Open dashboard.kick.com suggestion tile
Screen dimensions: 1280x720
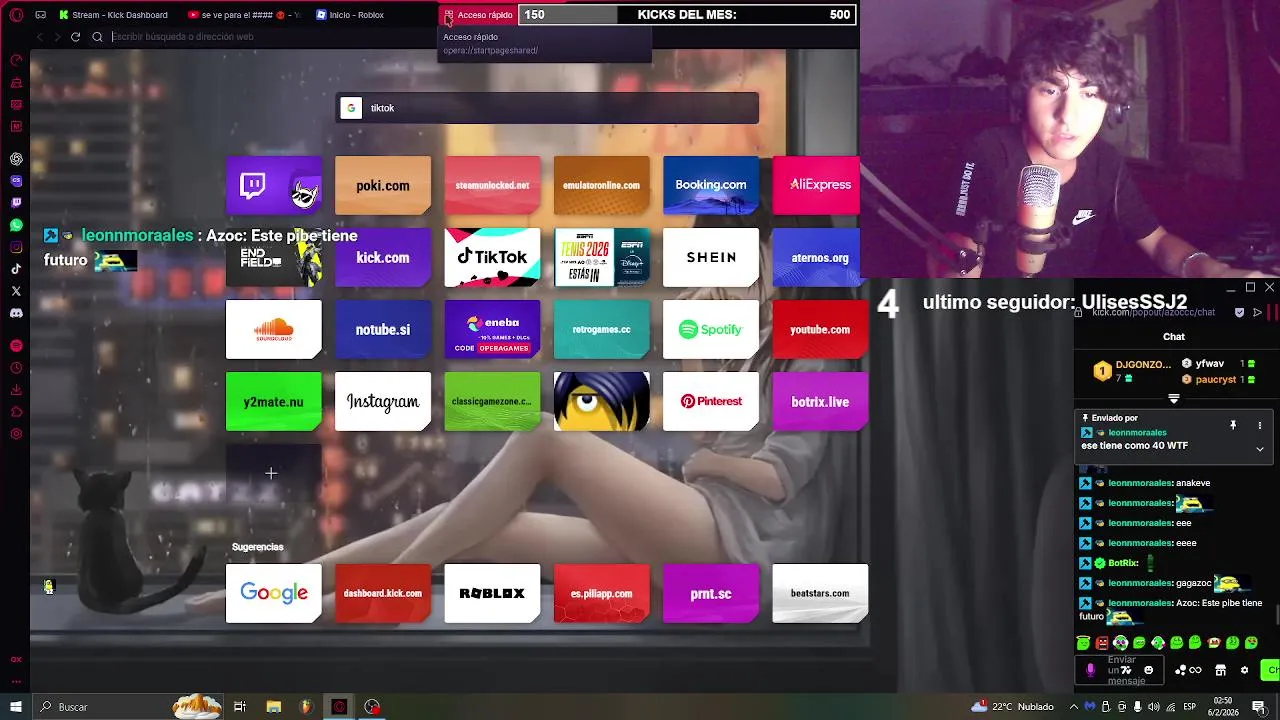[x=383, y=593]
